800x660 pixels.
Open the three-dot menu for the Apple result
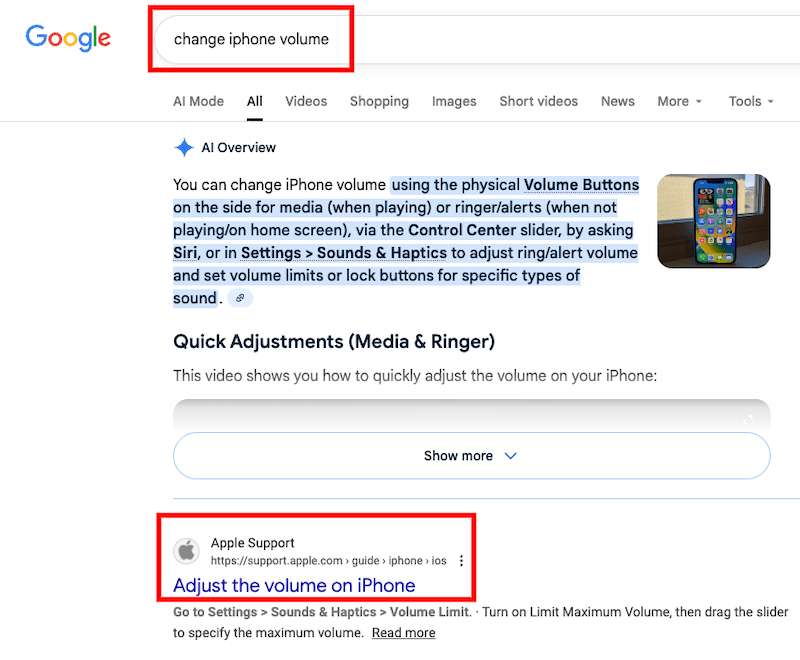(x=461, y=561)
